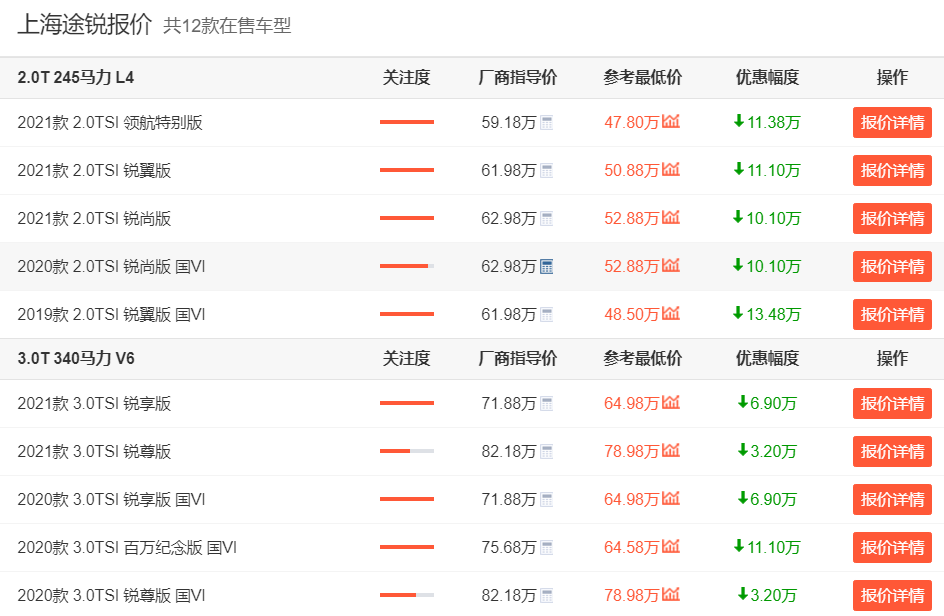This screenshot has width=944, height=616.
Task: Click 报价详情 for 2021款 2.0TSI 领航特别版
Action: [x=892, y=122]
